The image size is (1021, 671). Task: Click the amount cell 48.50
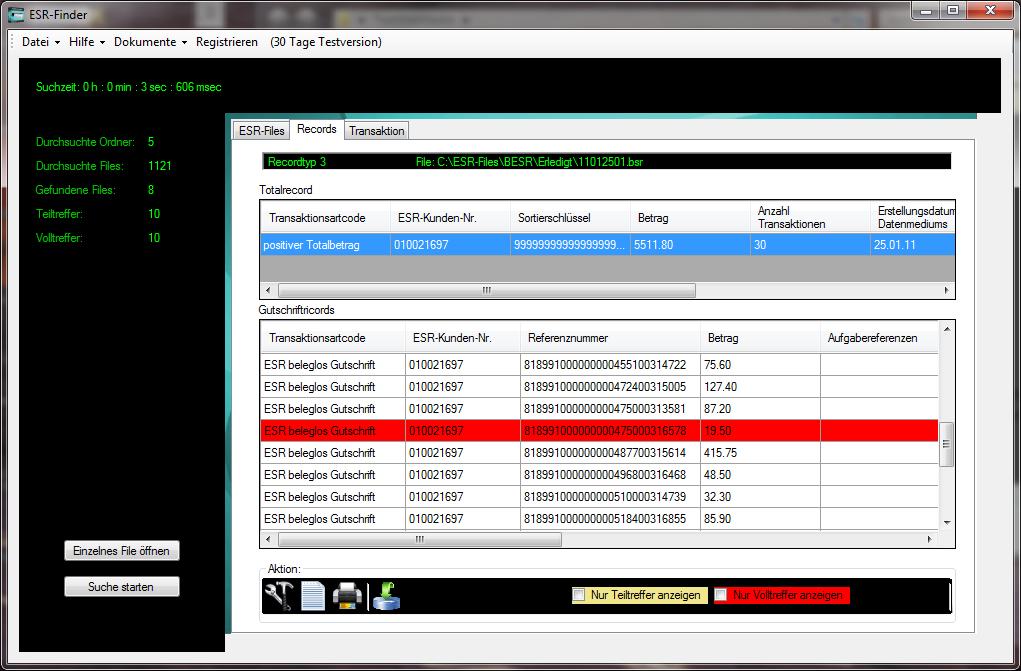point(760,475)
